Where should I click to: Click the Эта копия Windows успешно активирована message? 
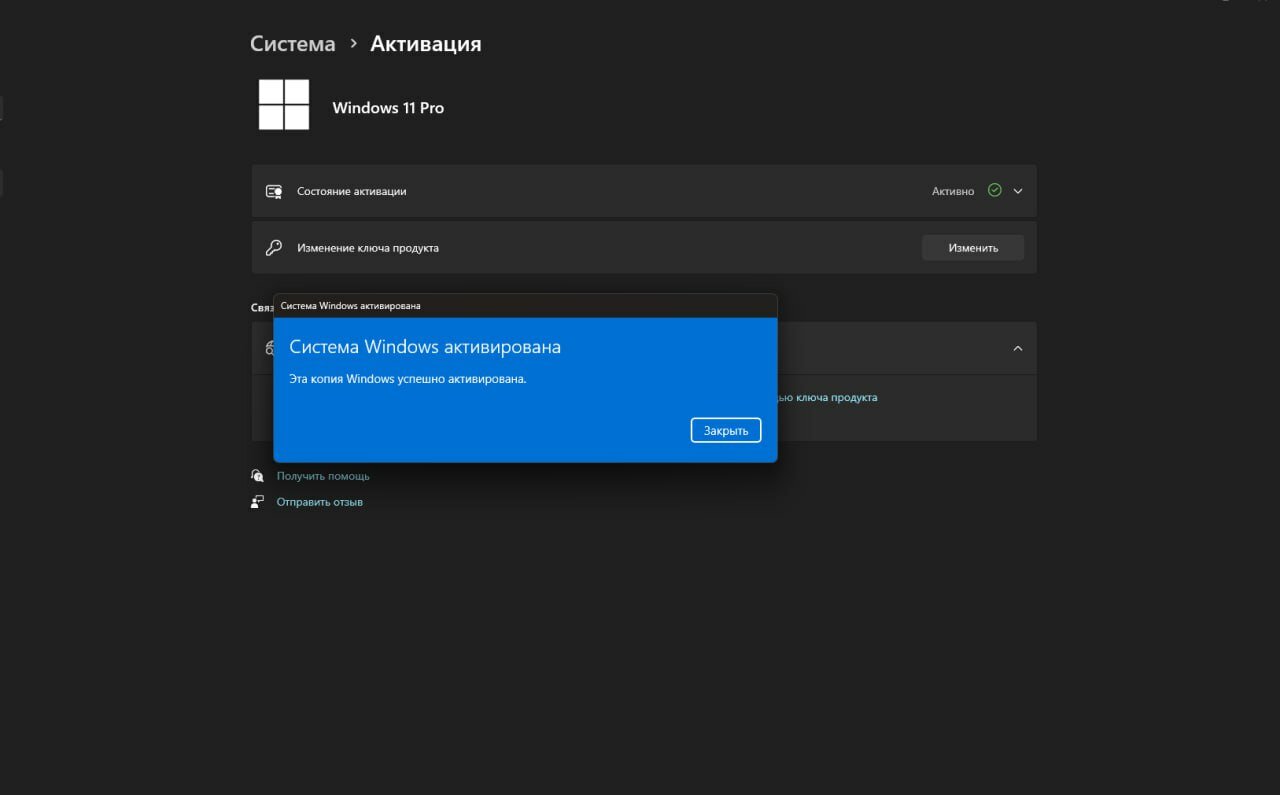click(x=408, y=380)
